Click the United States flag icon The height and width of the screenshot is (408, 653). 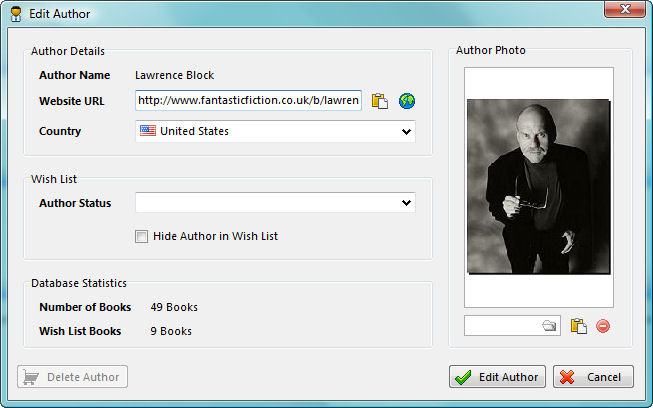(x=148, y=131)
